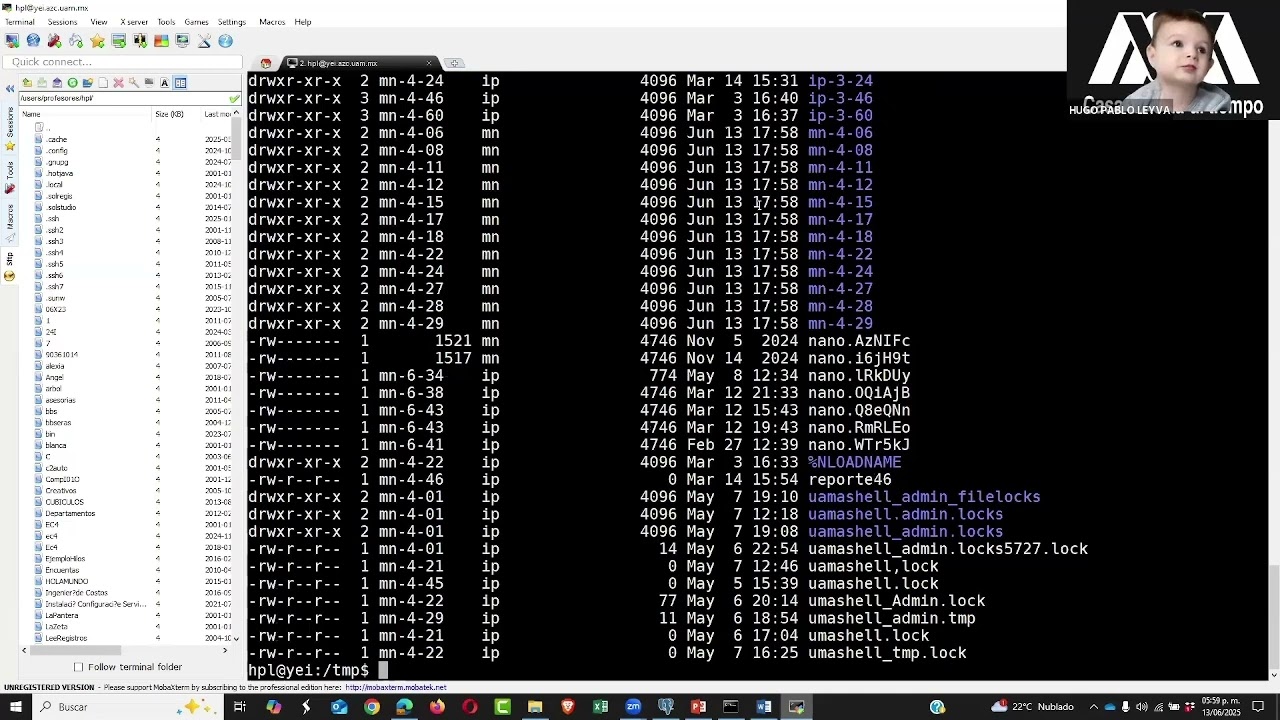This screenshot has width=1280, height=720.
Task: Click the SFTP list scroll-up arrow
Action: [x=236, y=114]
